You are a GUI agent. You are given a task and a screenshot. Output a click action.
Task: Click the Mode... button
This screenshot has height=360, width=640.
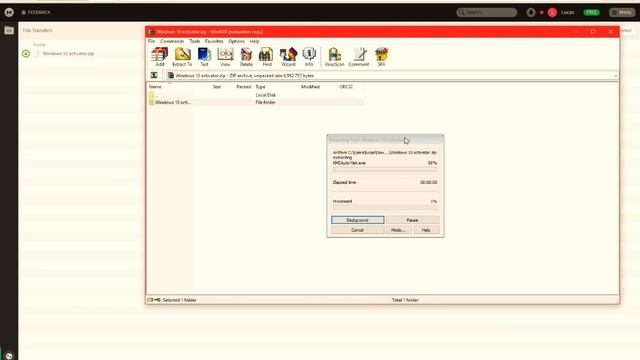coord(398,230)
